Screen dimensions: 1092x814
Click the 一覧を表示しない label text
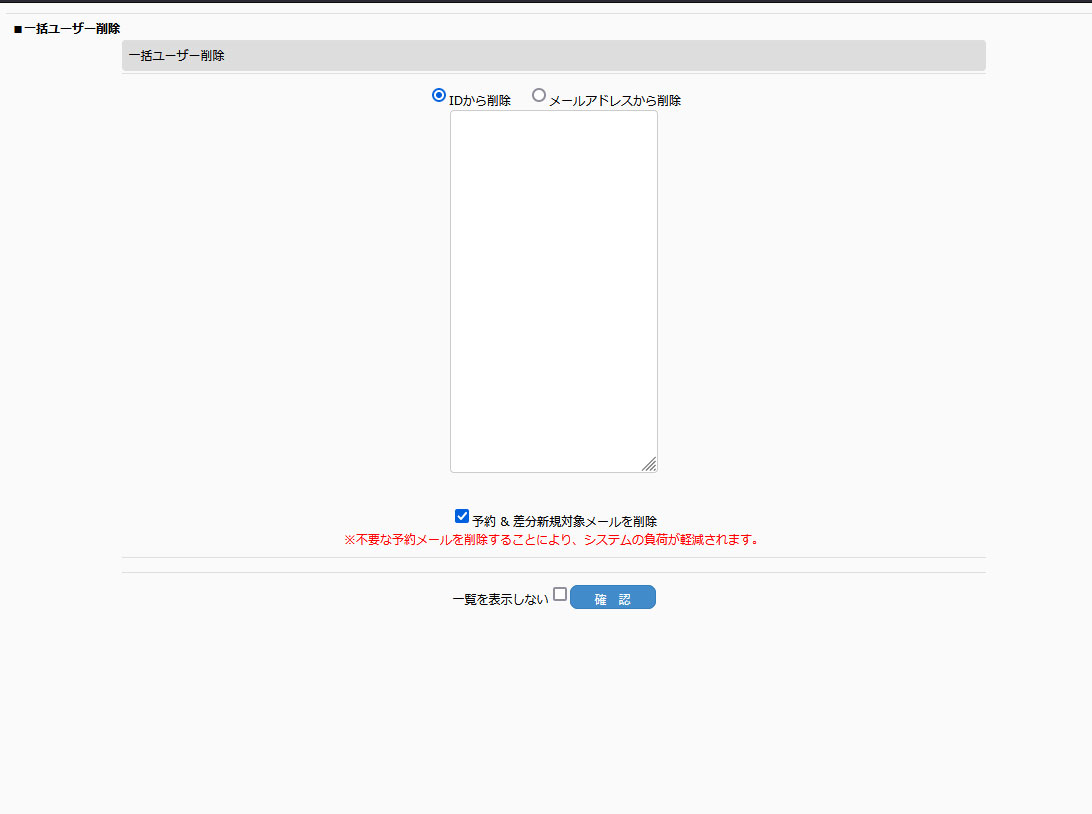pos(500,599)
